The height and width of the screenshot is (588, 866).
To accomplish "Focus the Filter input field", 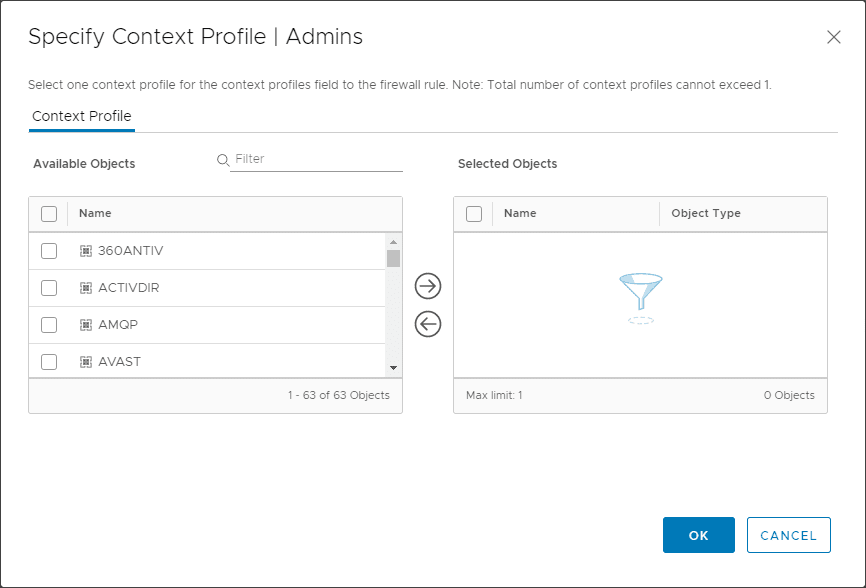I will [x=316, y=160].
